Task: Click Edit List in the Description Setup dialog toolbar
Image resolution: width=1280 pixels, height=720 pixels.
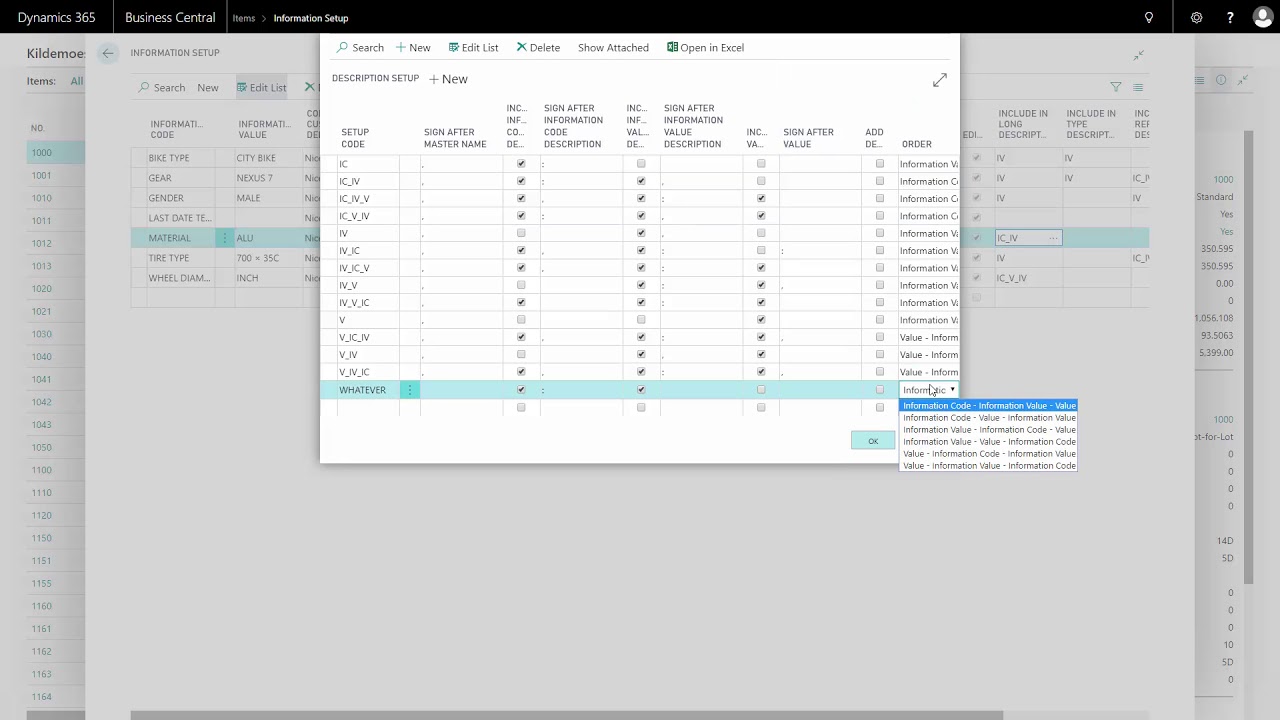Action: pyautogui.click(x=473, y=47)
